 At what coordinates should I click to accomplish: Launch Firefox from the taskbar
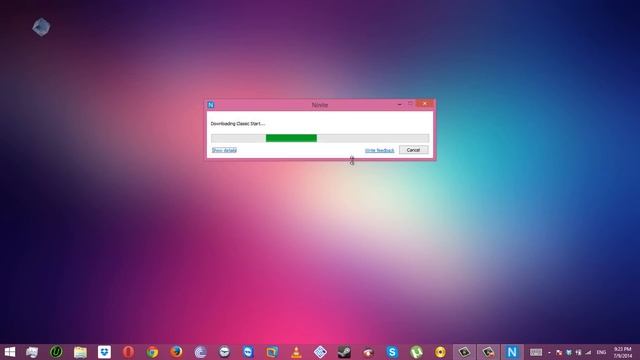point(176,351)
